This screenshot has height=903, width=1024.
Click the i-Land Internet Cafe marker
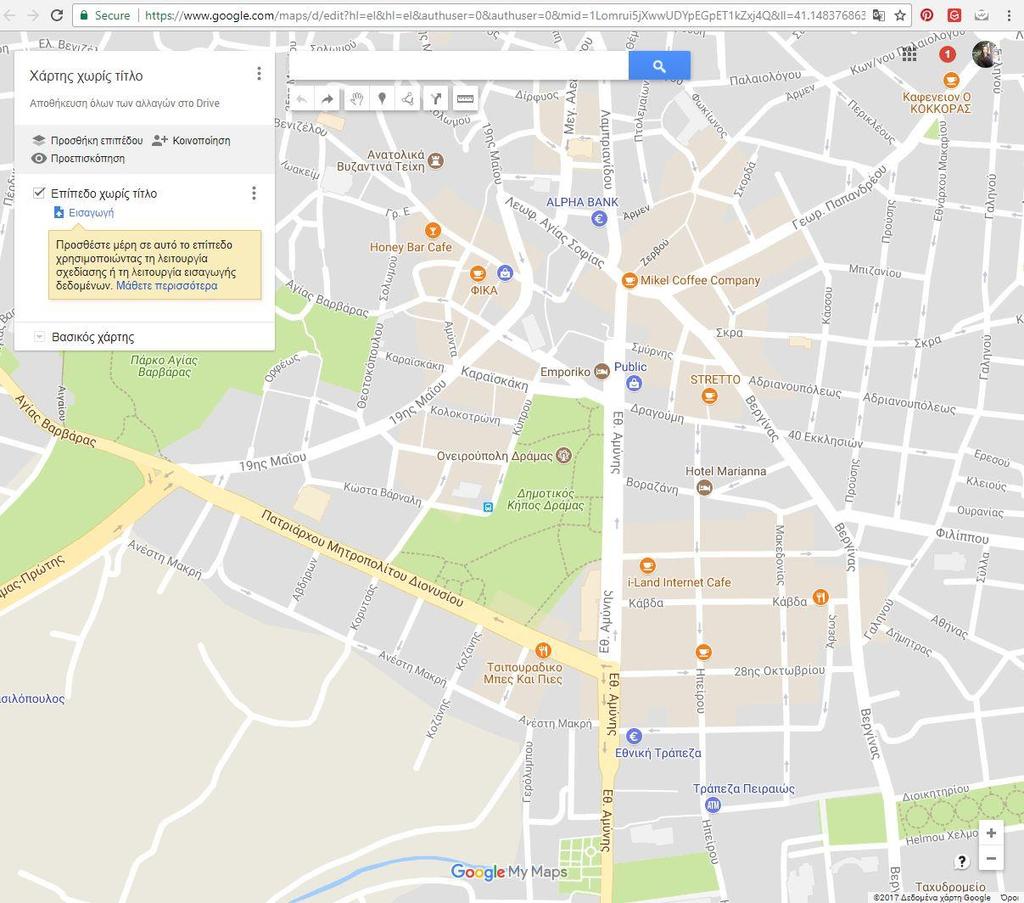point(647,565)
